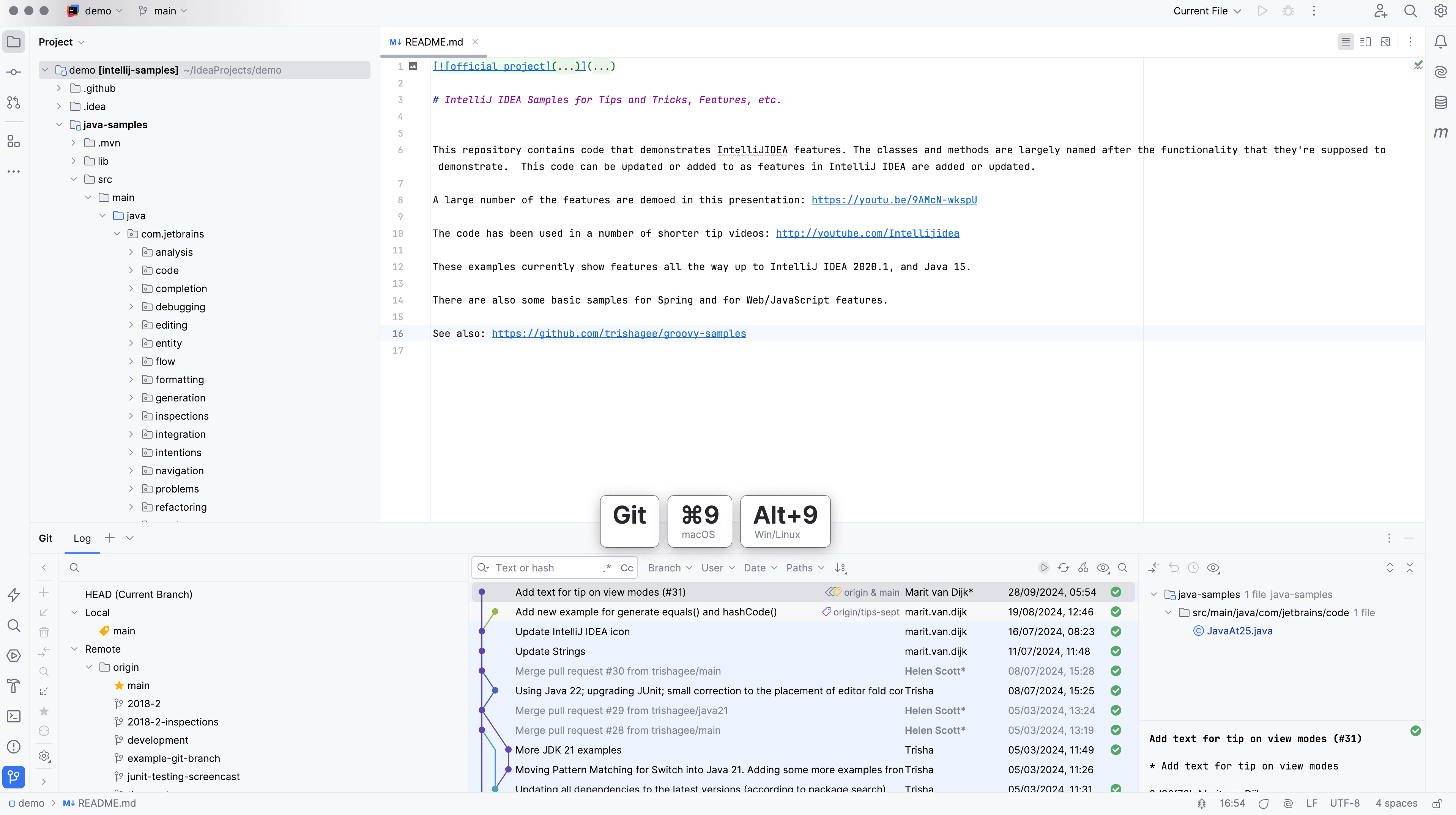Viewport: 1456px width, 815px height.
Task: Select the branch filter dropdown
Action: tap(668, 567)
